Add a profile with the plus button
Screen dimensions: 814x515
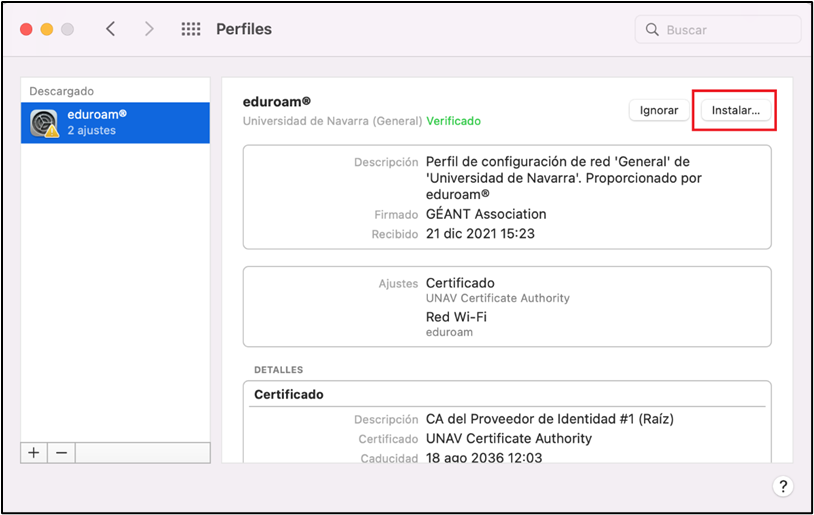click(34, 452)
